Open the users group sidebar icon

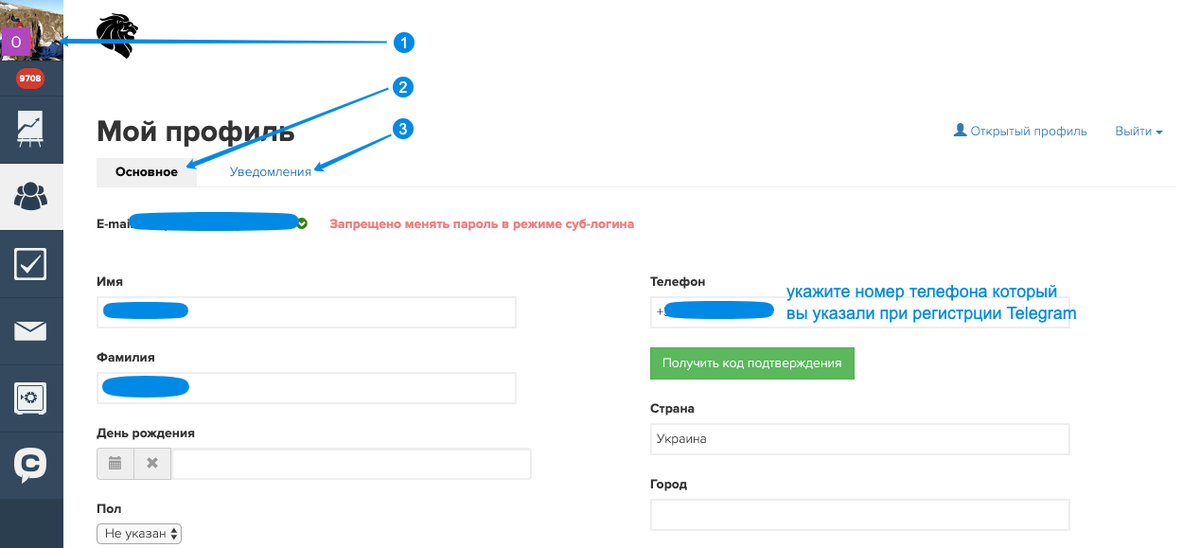coord(31,196)
